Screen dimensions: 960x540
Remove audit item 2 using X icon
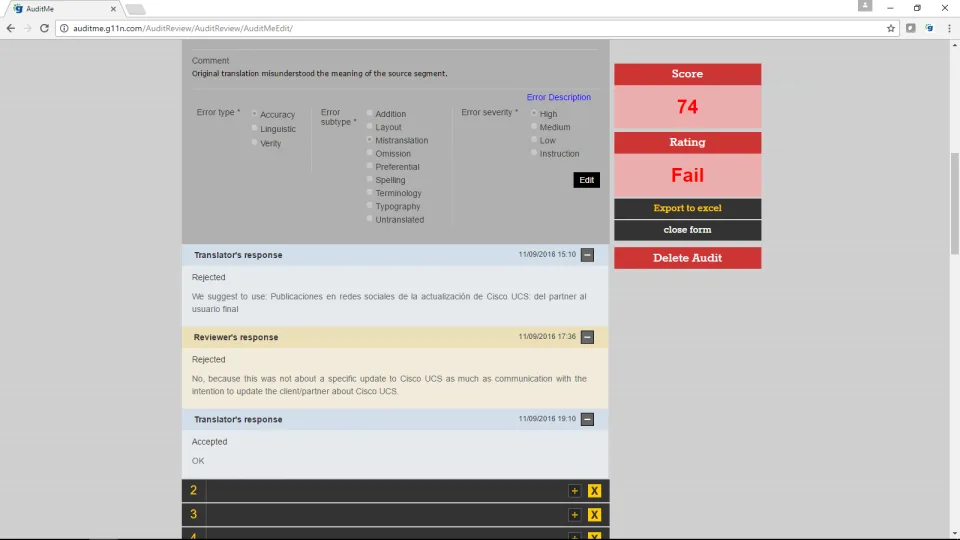pyautogui.click(x=594, y=490)
